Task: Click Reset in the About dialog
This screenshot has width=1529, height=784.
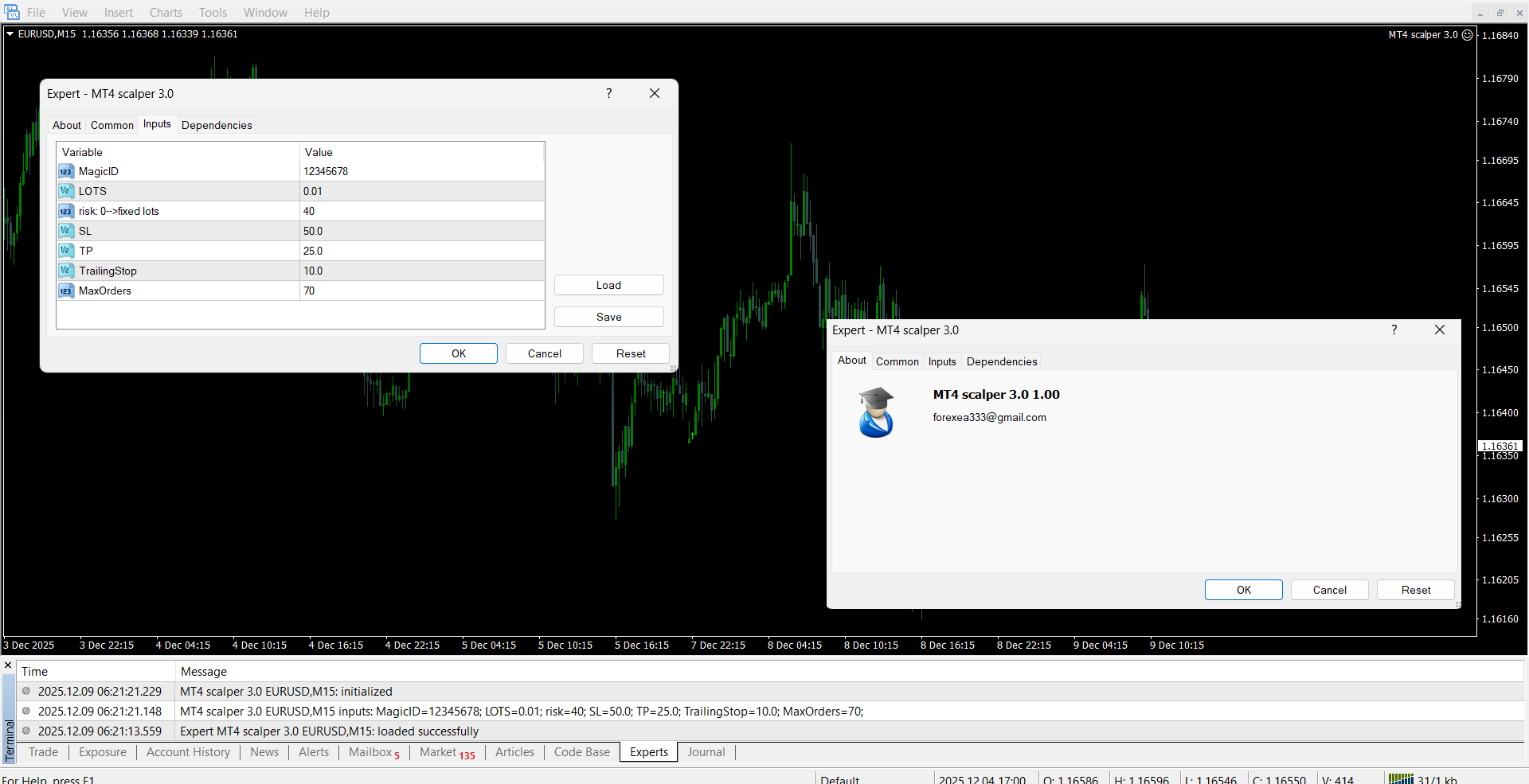Action: pos(1415,590)
